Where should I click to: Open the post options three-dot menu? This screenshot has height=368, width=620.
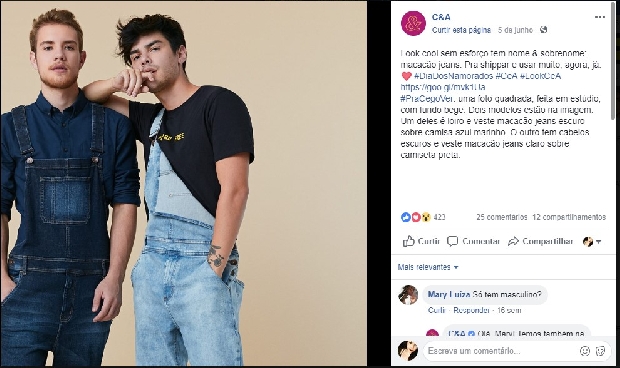[x=599, y=17]
